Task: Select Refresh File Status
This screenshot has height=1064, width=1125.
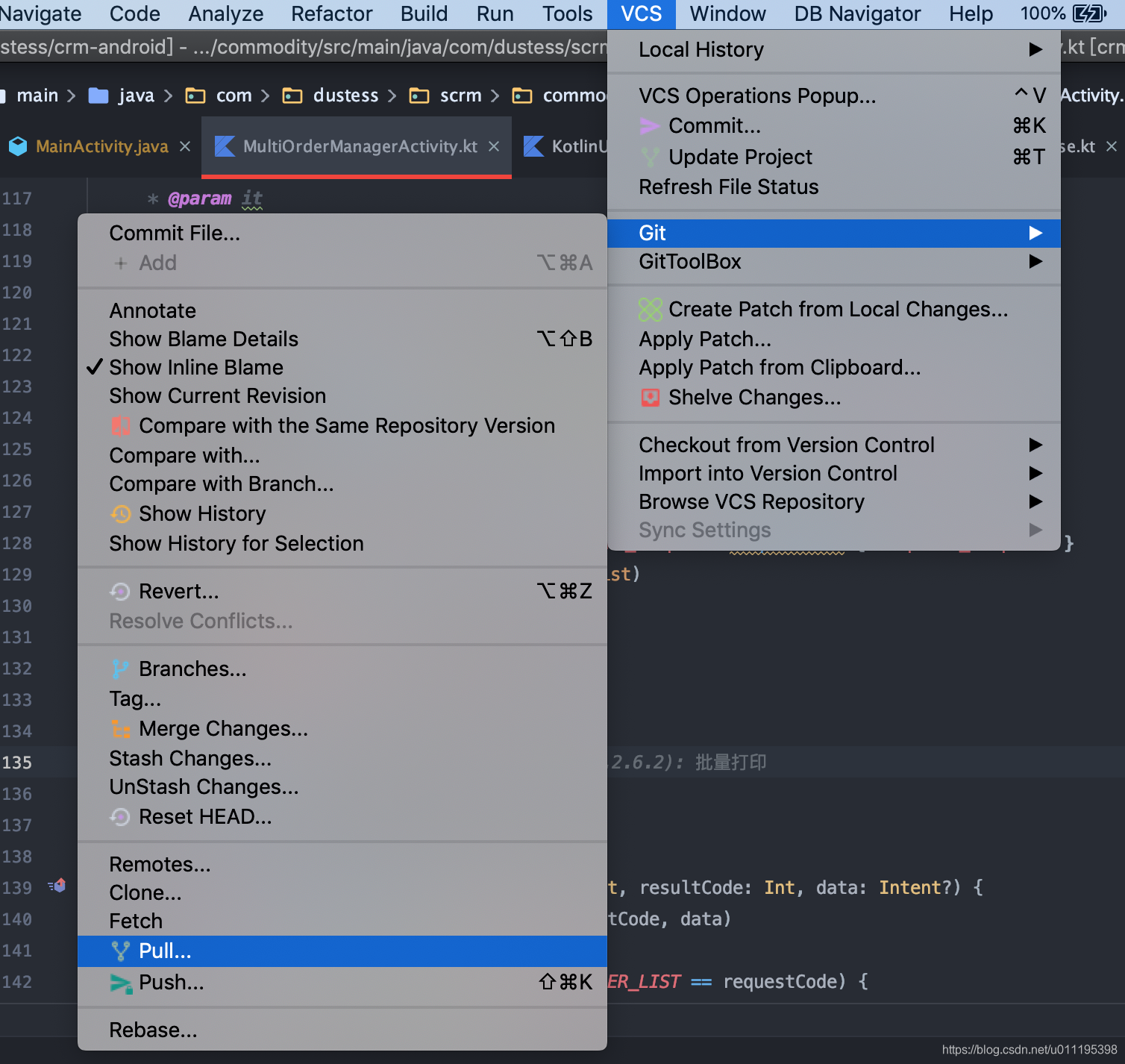Action: pyautogui.click(x=834, y=187)
